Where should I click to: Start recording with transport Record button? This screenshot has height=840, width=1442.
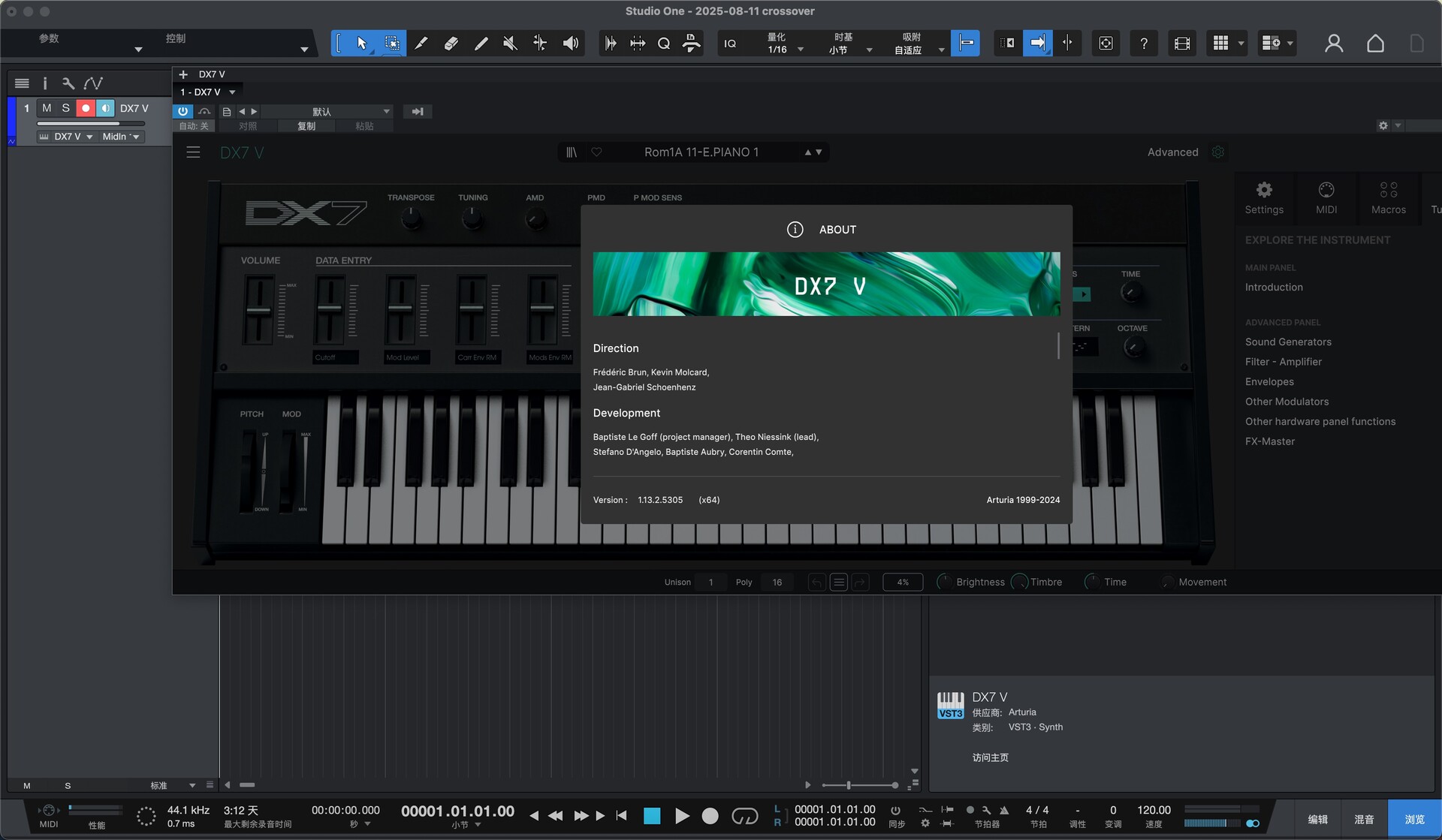point(710,816)
